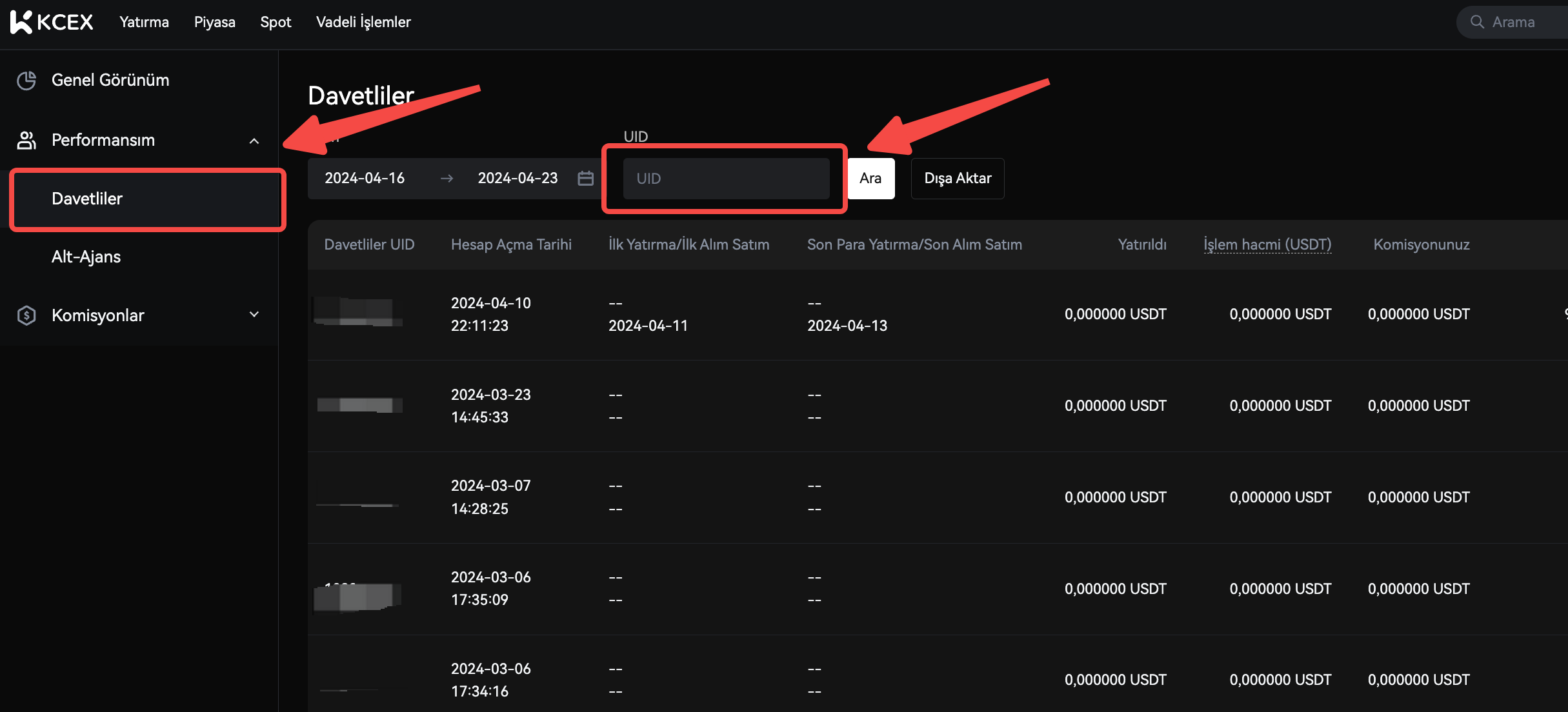Click the Komisyonlar dollar shield icon

tap(26, 315)
